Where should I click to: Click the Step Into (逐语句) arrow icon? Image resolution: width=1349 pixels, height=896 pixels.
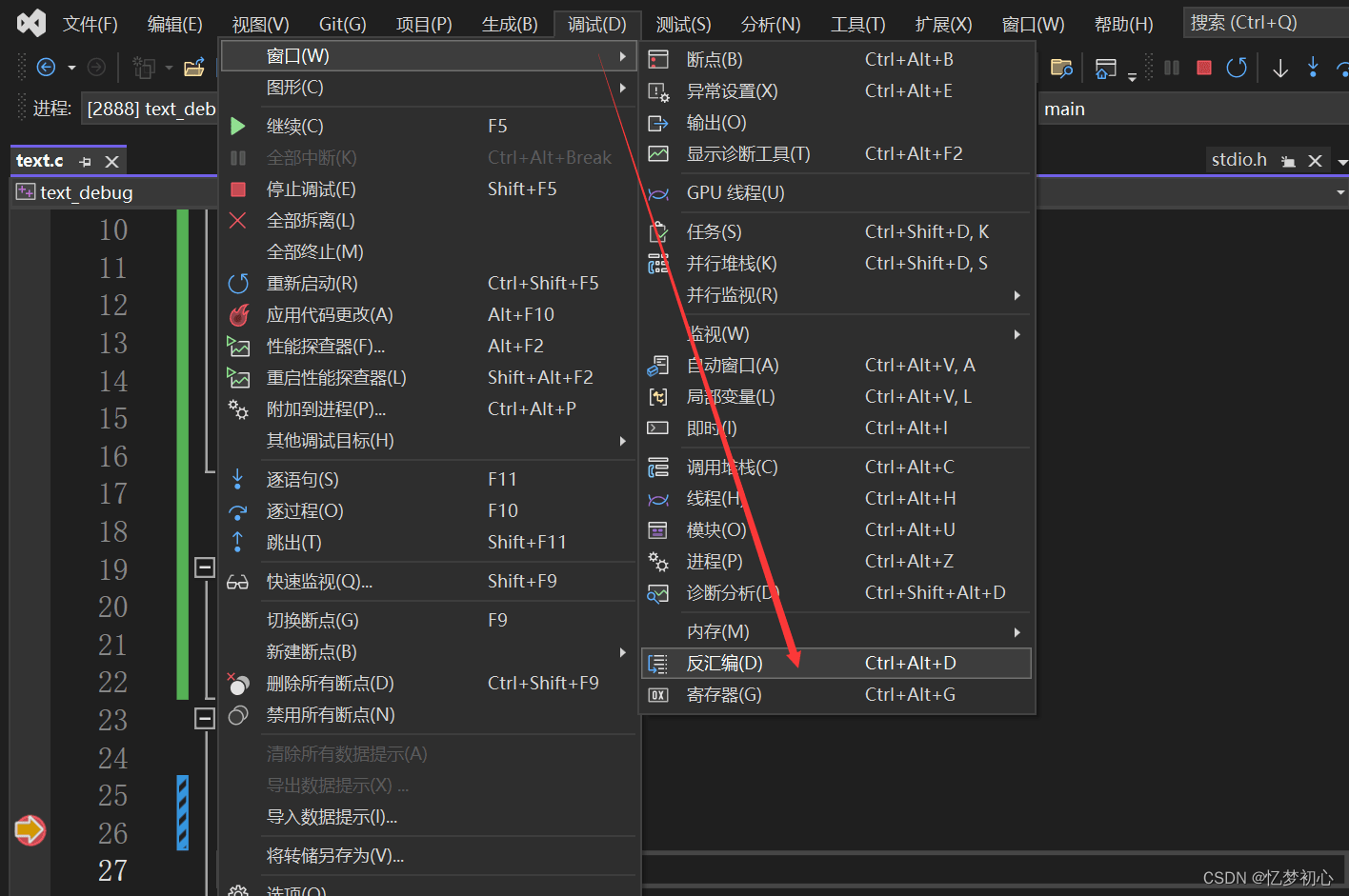[237, 479]
